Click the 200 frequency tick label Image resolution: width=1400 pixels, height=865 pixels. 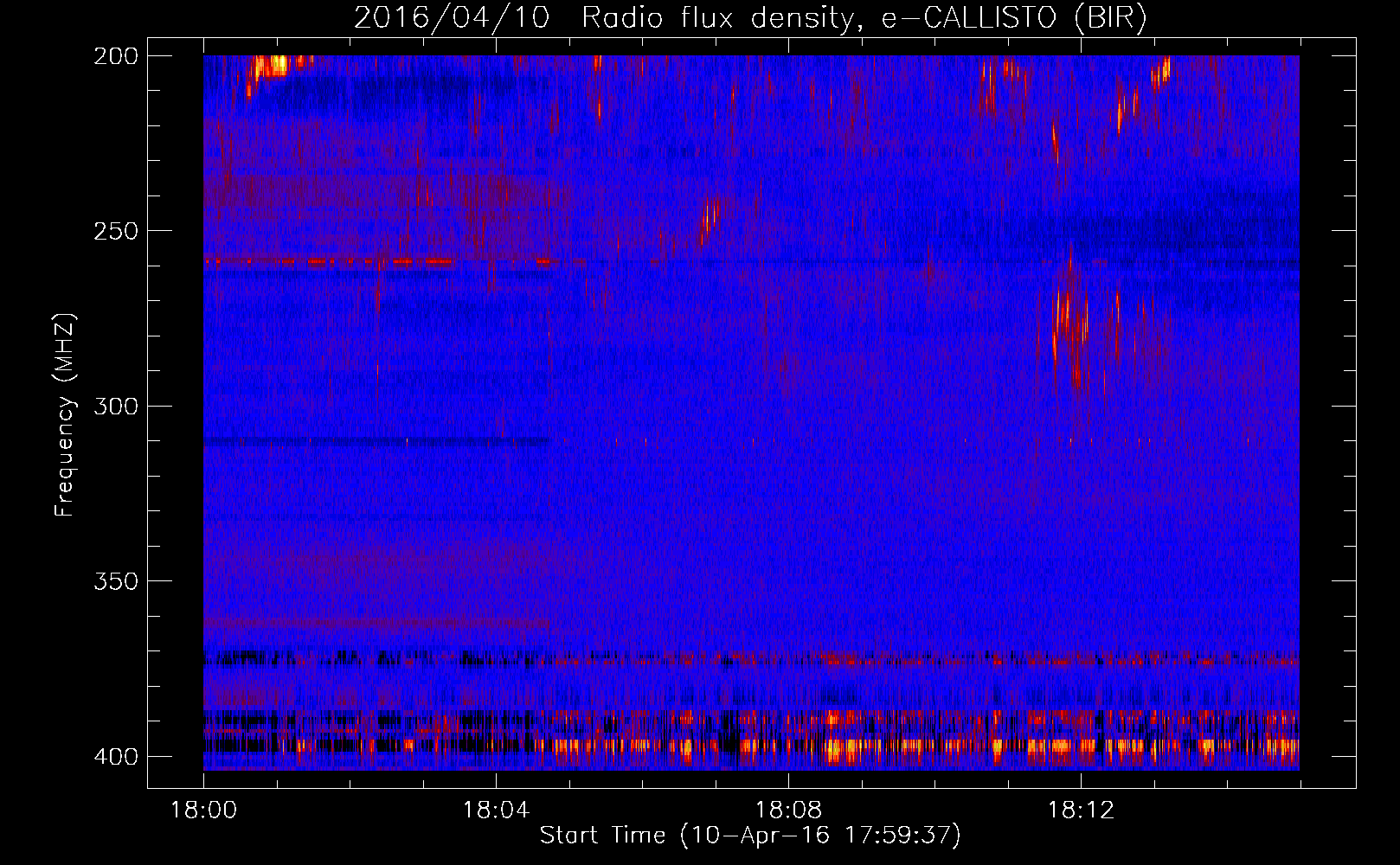115,56
